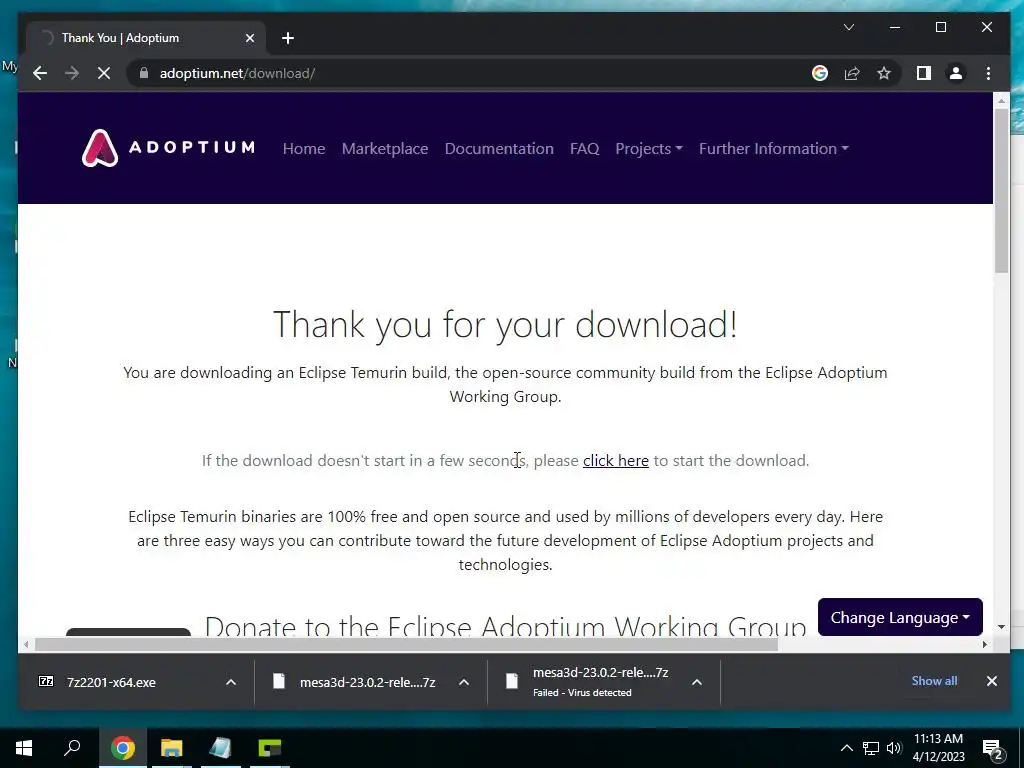Screen dimensions: 1024x768
Task: Click the Google icon in the address bar
Action: (x=820, y=73)
